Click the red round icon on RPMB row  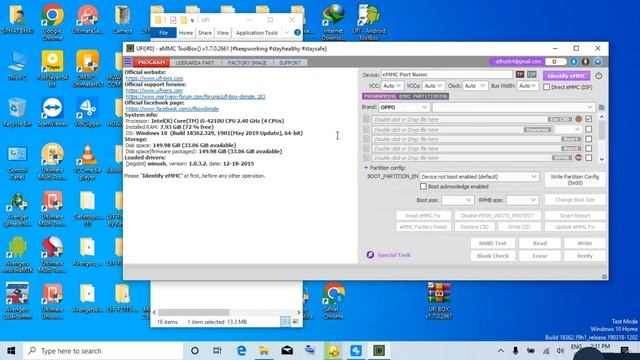click(578, 158)
